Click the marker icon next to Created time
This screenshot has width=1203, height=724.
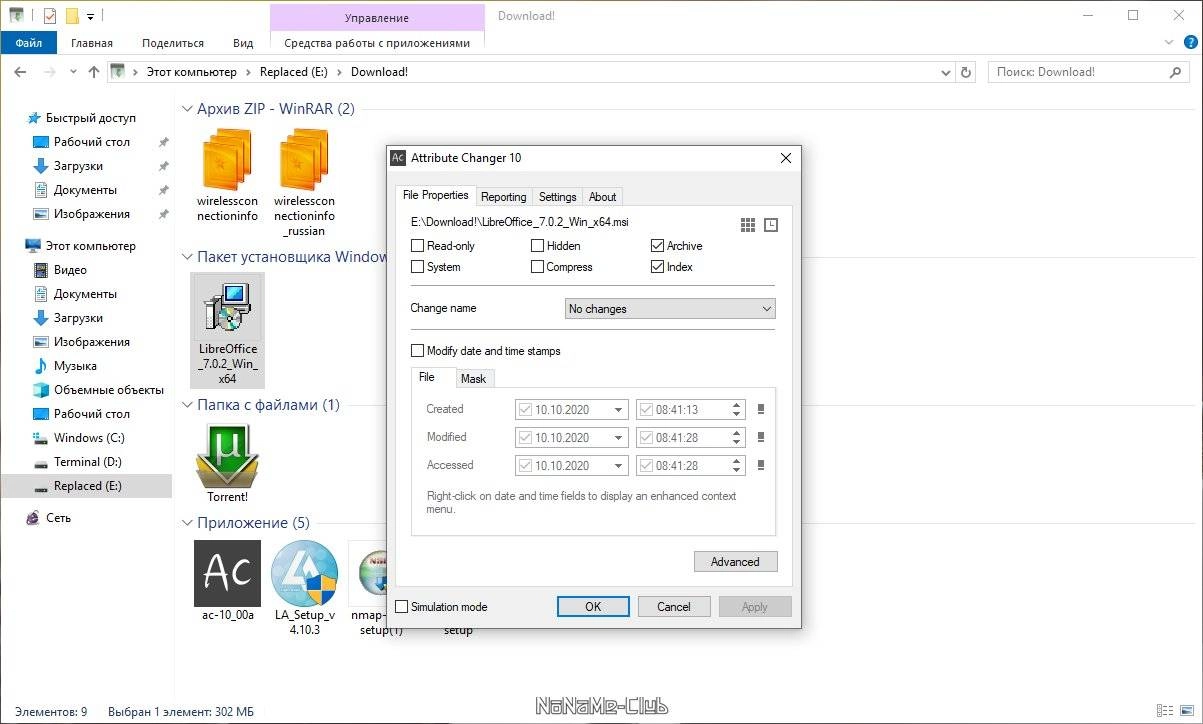point(761,409)
